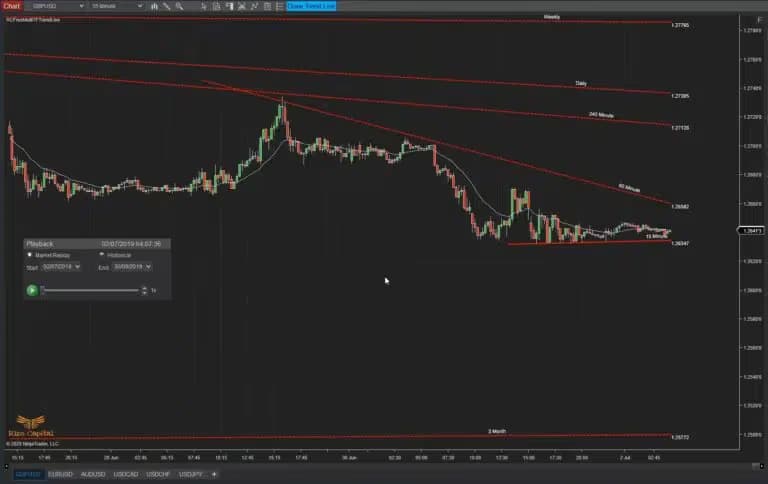The width and height of the screenshot is (768, 484).
Task: Open the End date dropdown
Action: (x=150, y=267)
